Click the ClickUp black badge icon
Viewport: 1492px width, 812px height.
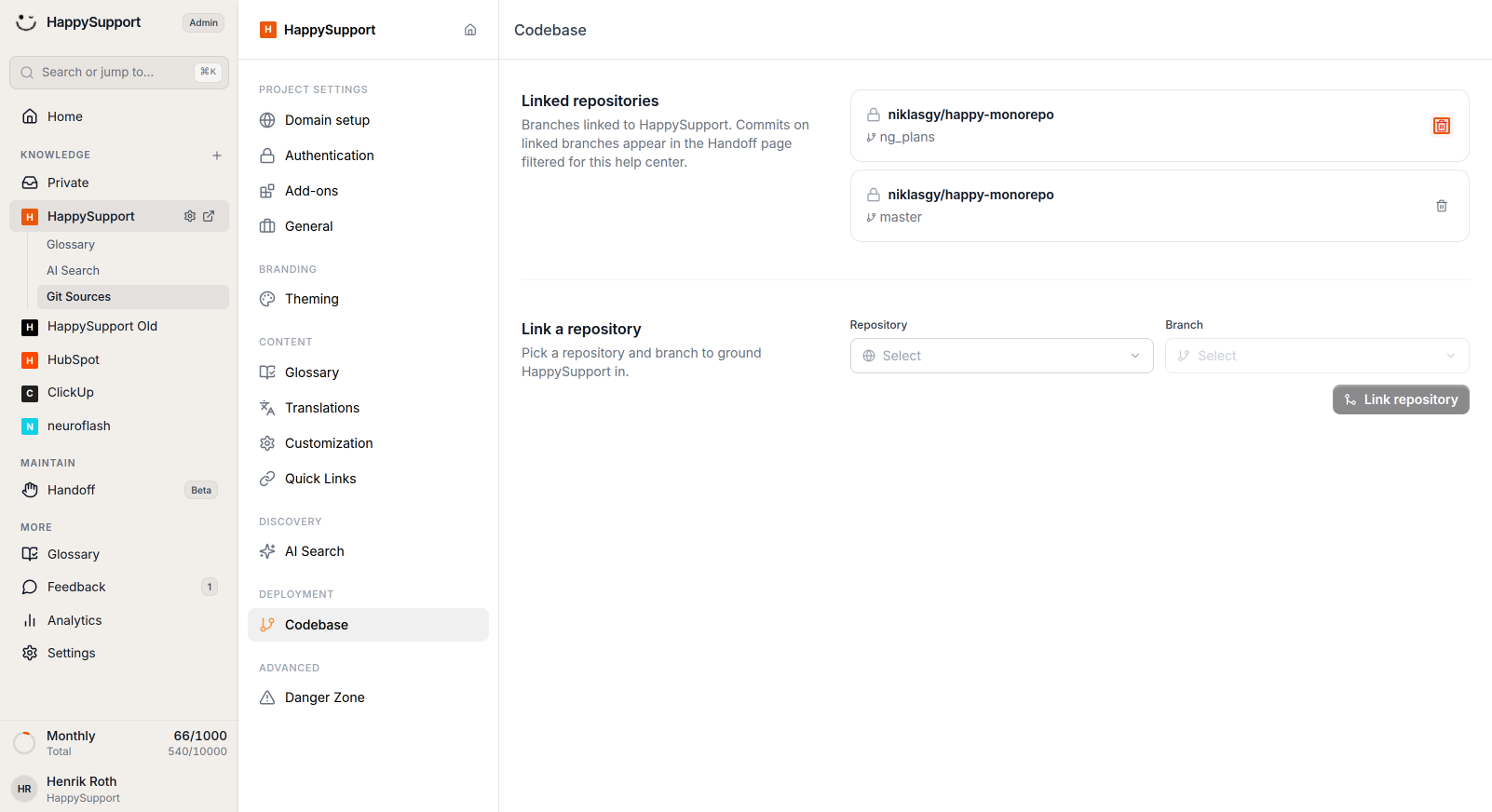point(30,393)
